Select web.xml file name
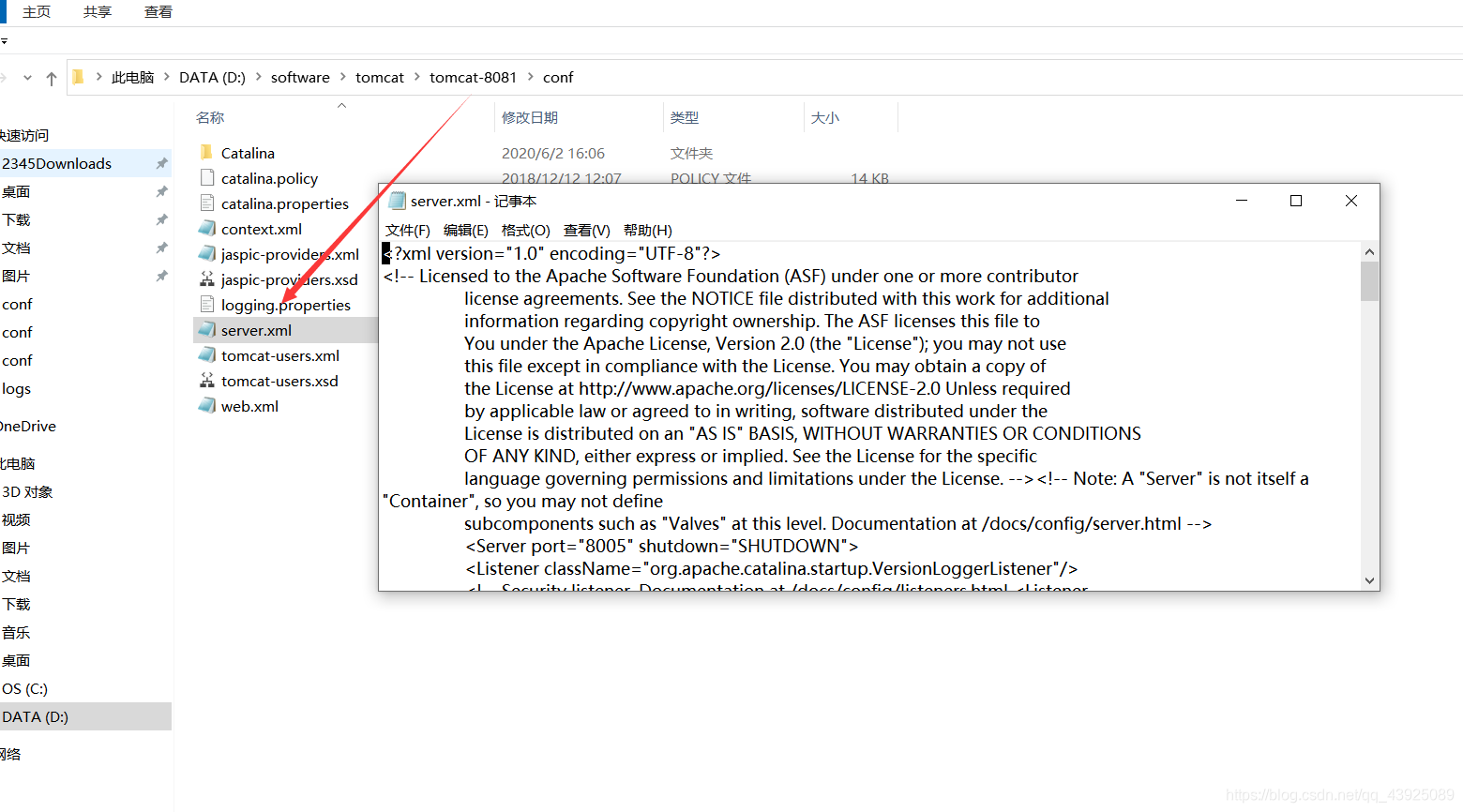The height and width of the screenshot is (812, 1463). click(x=249, y=406)
